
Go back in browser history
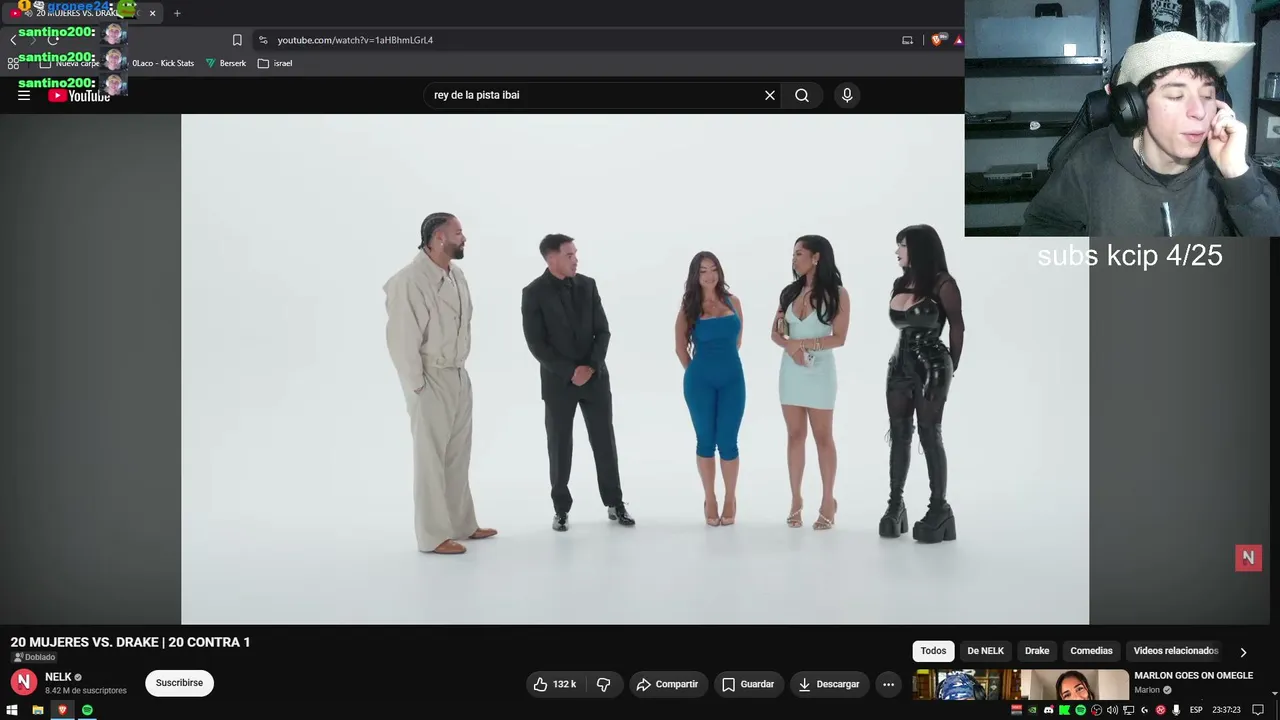point(13,40)
